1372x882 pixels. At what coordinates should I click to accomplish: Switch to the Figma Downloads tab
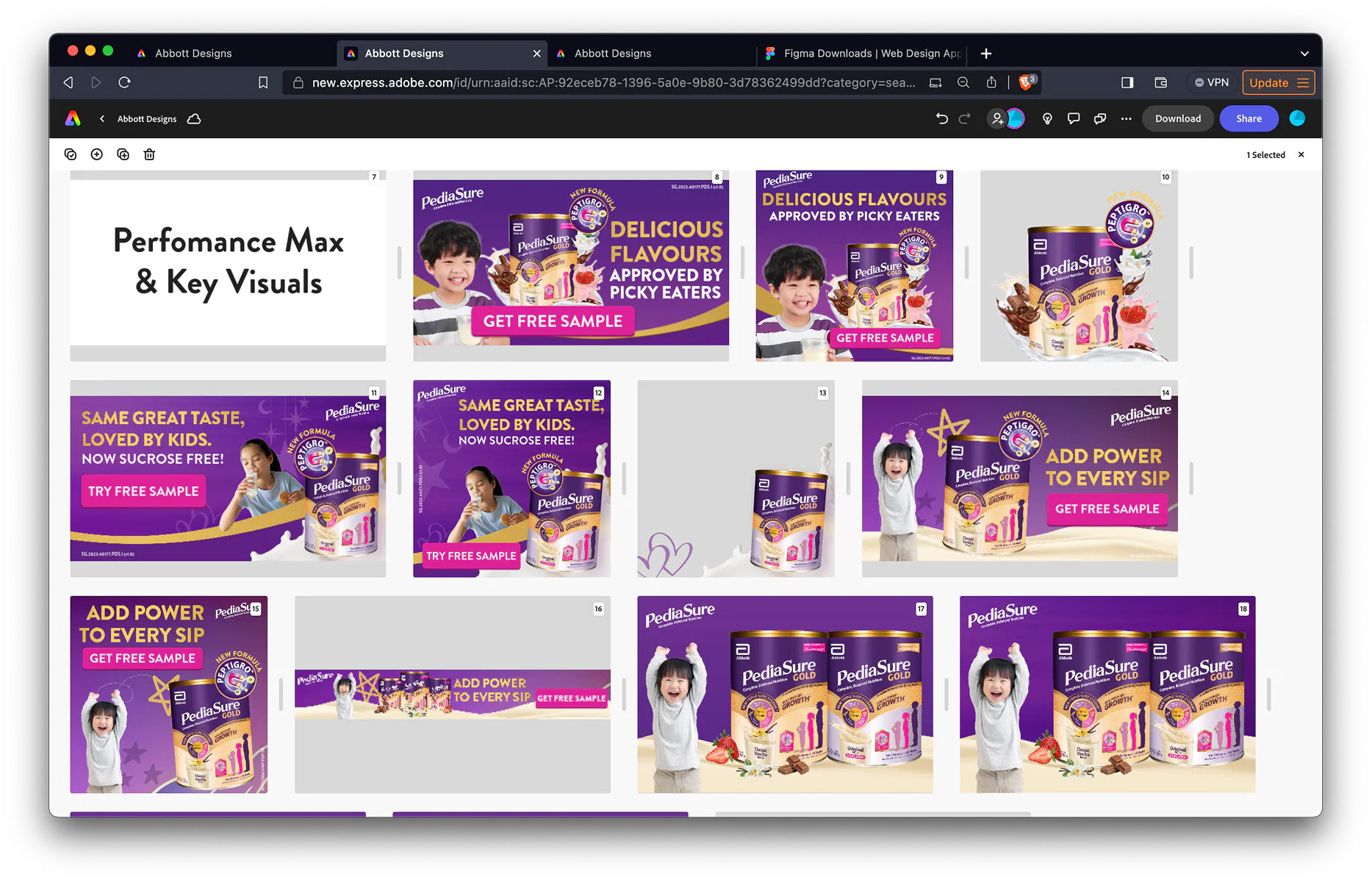coord(863,53)
